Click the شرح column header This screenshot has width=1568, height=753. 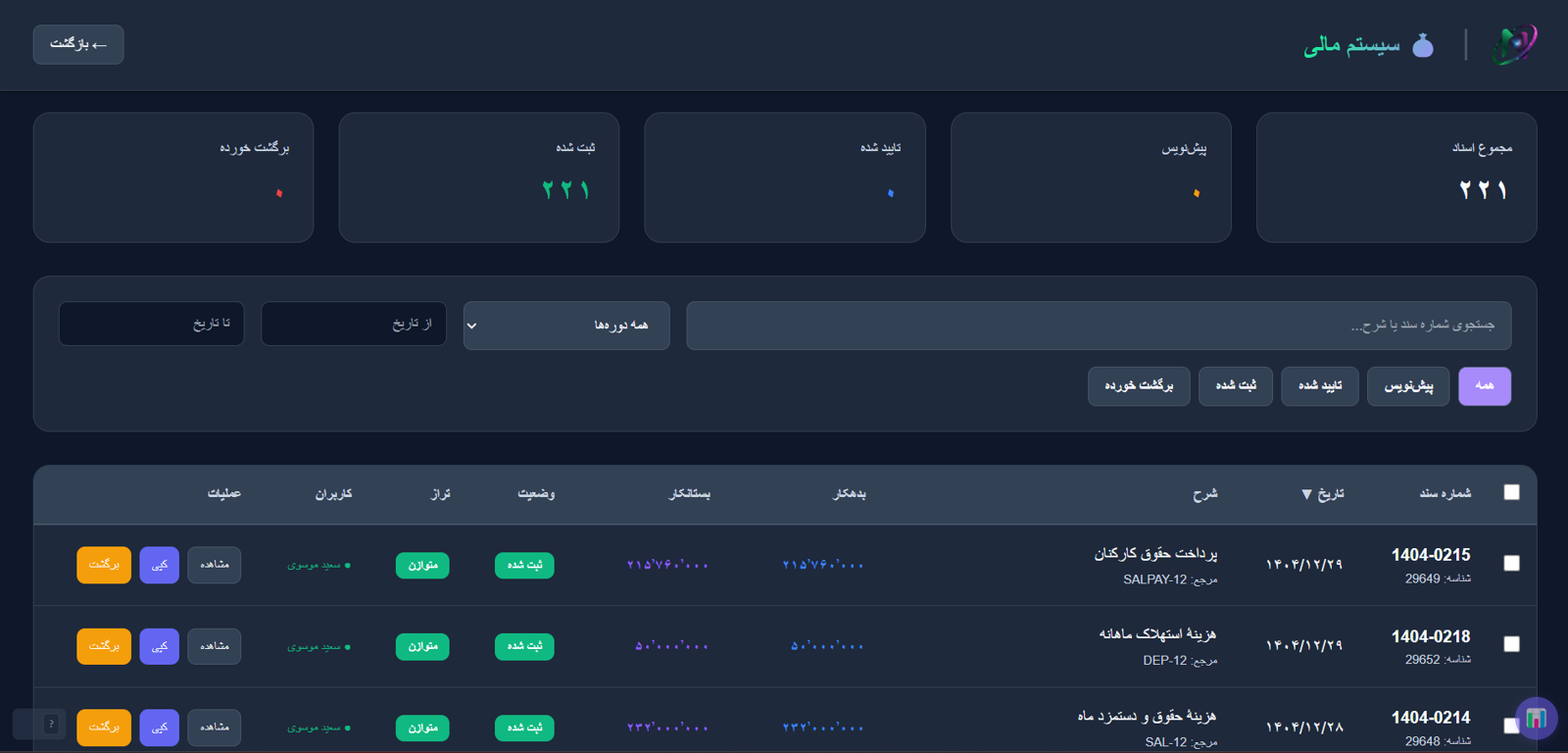(1205, 494)
